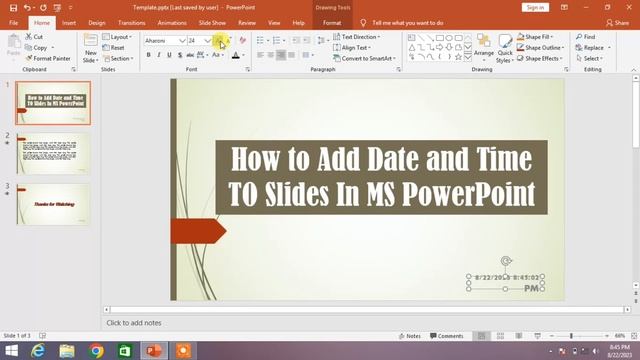This screenshot has width=640, height=360.
Task: Switch to the Design tab
Action: click(97, 23)
